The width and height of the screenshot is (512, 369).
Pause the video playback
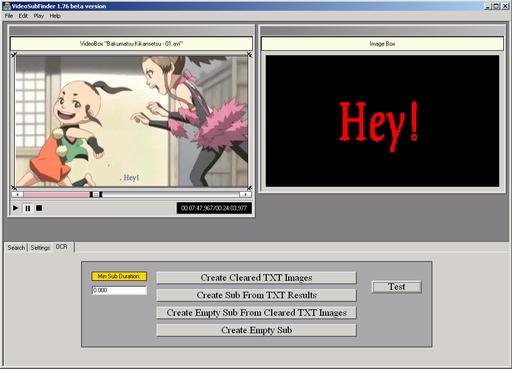pyautogui.click(x=28, y=208)
